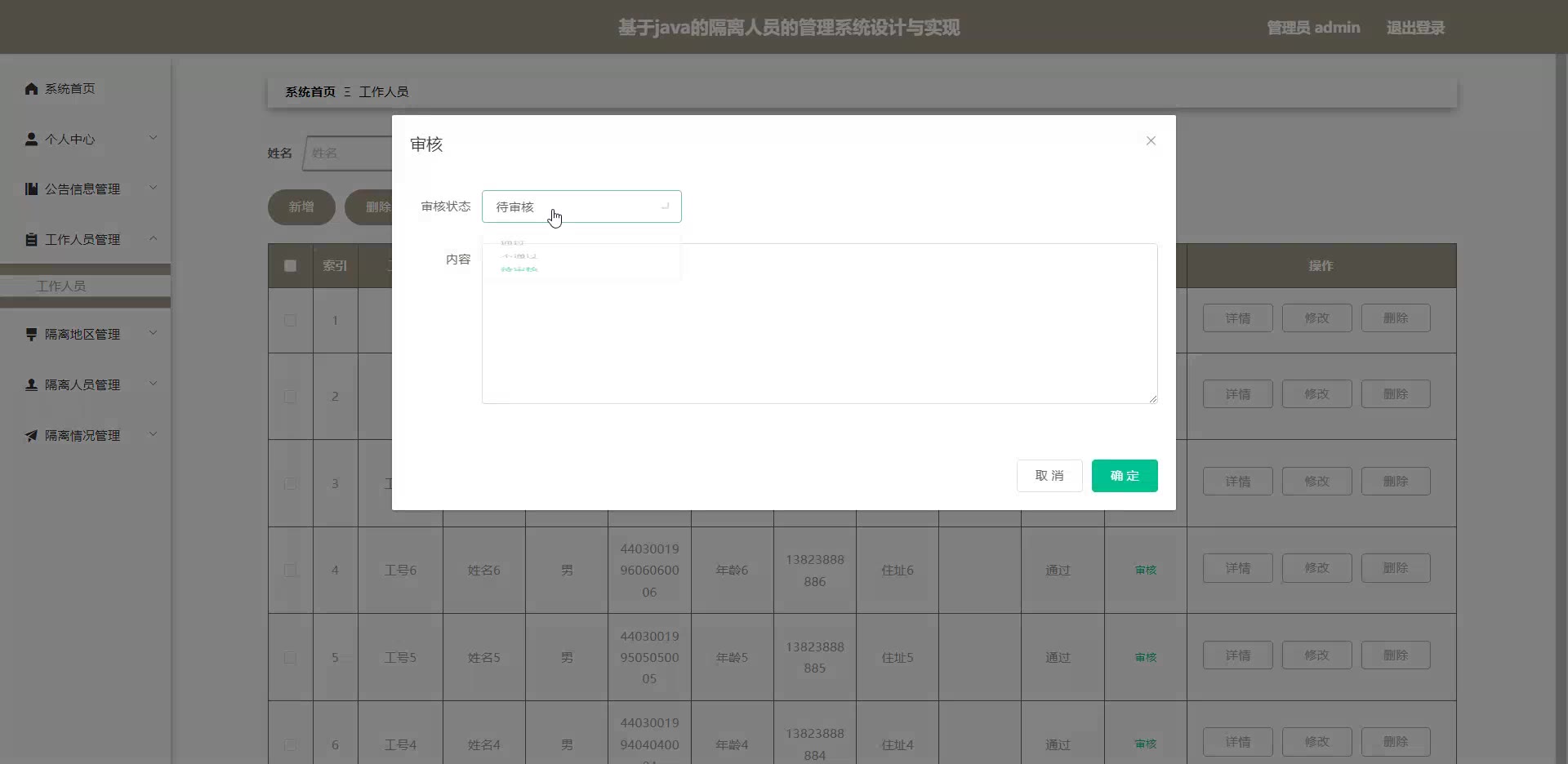Tick the checkbox for table row 2

(x=290, y=396)
